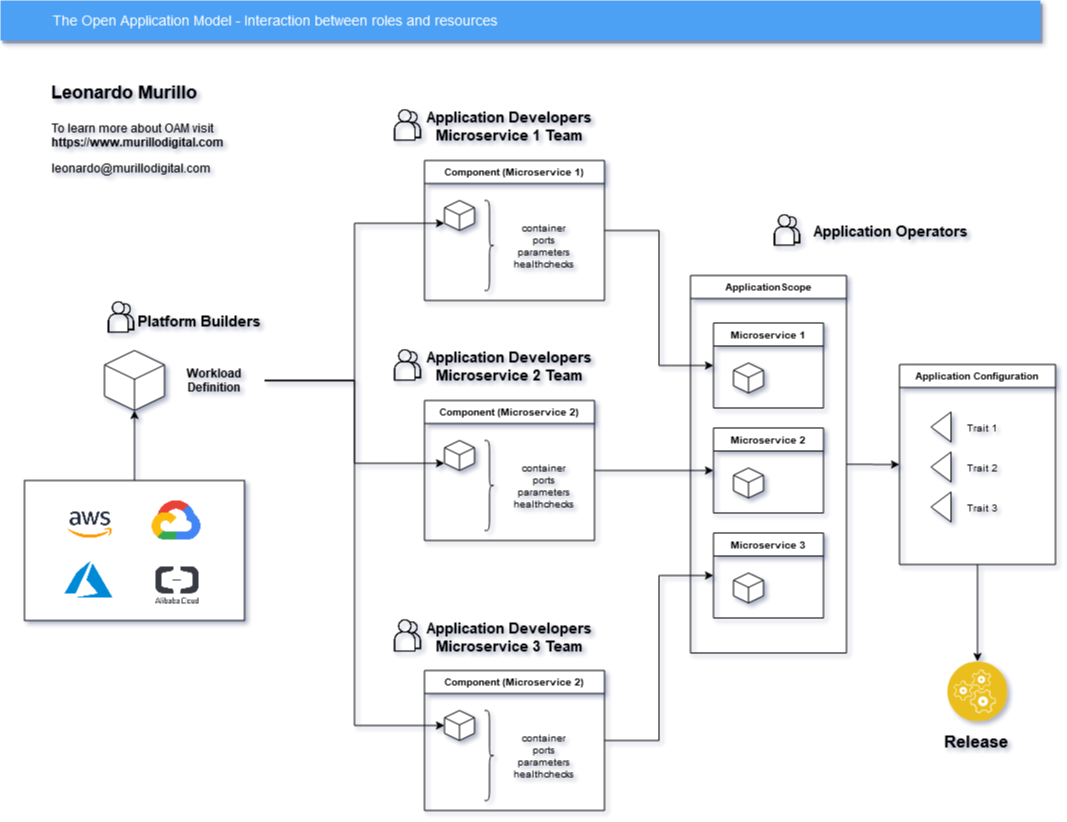The image size is (1067, 822).
Task: Click the Application Configuration header
Action: click(977, 376)
